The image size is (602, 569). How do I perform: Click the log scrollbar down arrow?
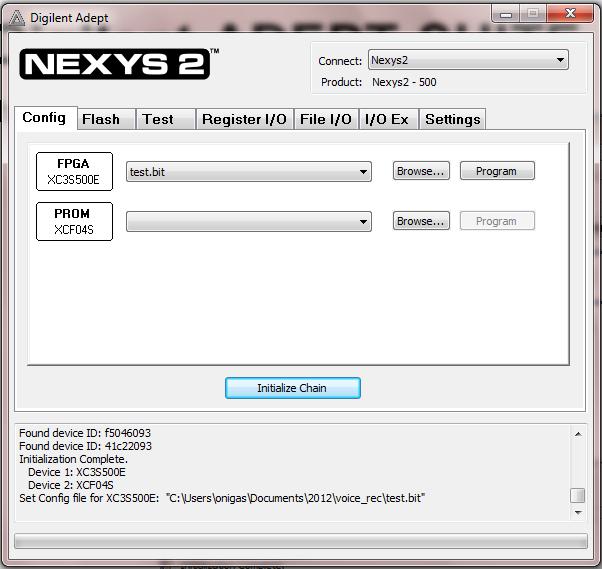pyautogui.click(x=578, y=513)
